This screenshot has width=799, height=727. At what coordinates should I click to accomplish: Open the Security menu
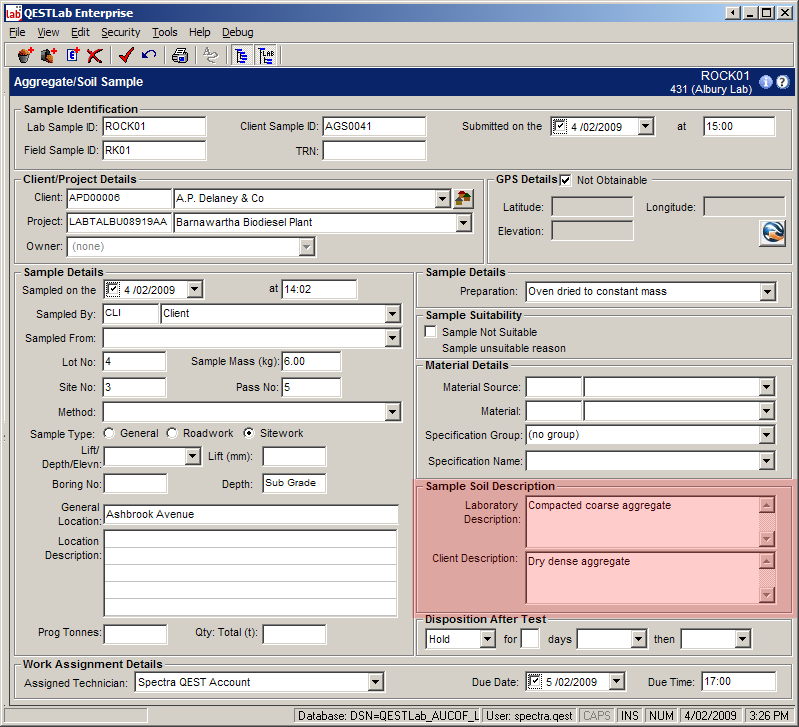click(x=120, y=32)
